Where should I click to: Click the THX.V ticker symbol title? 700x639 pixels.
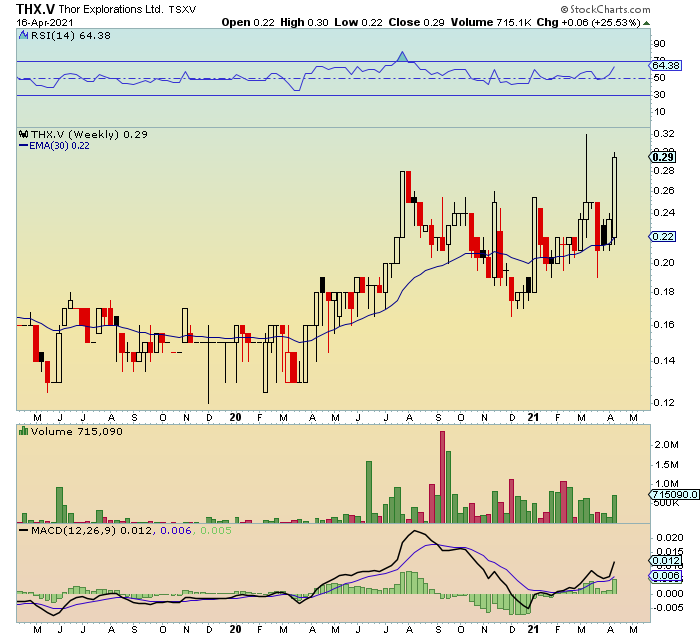coord(36,9)
